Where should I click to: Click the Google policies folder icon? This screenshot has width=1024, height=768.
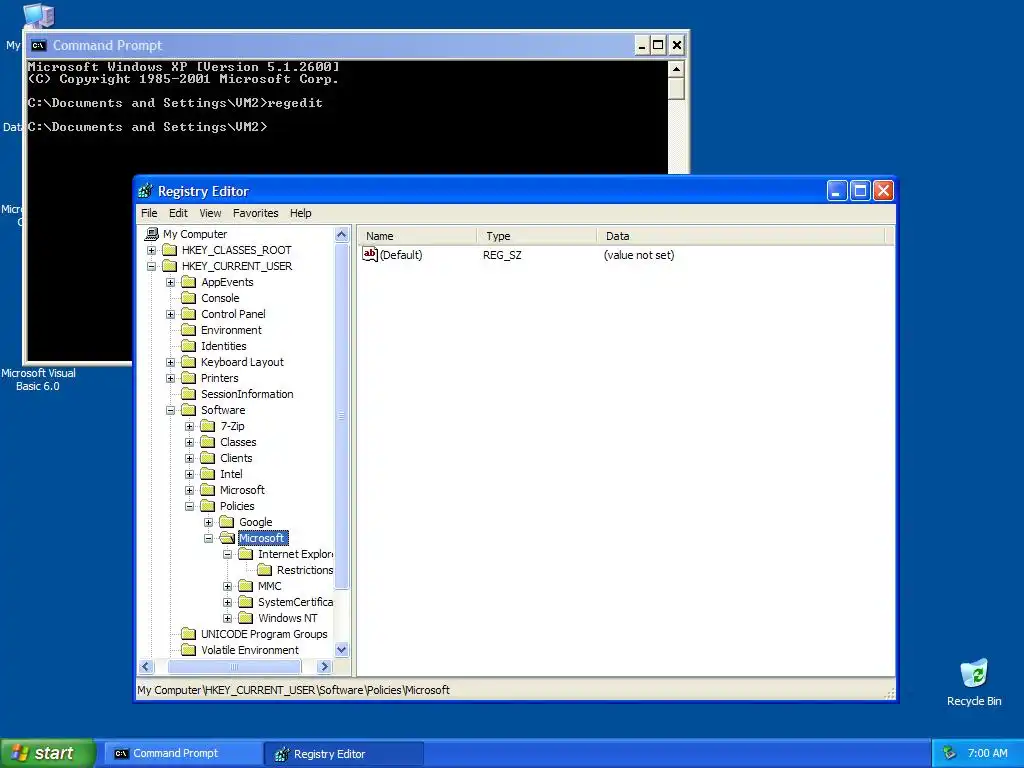click(x=227, y=522)
